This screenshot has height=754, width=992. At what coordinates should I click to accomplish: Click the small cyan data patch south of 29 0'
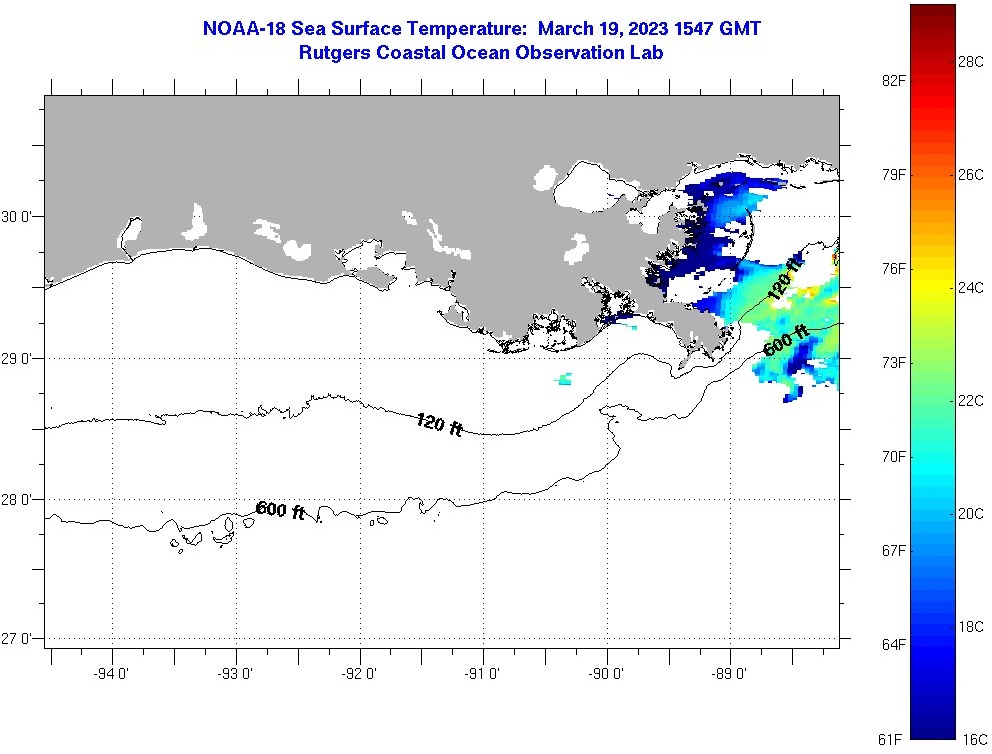(564, 379)
